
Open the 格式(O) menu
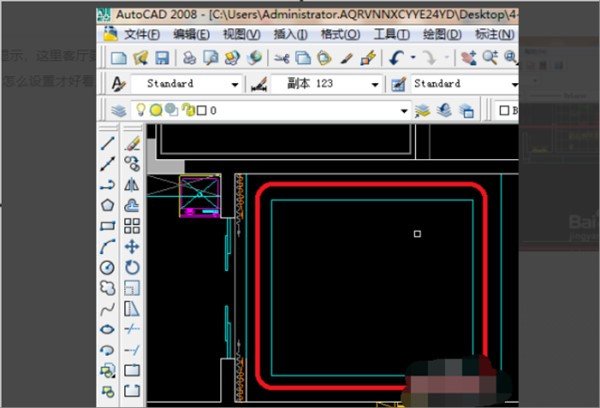pos(339,33)
